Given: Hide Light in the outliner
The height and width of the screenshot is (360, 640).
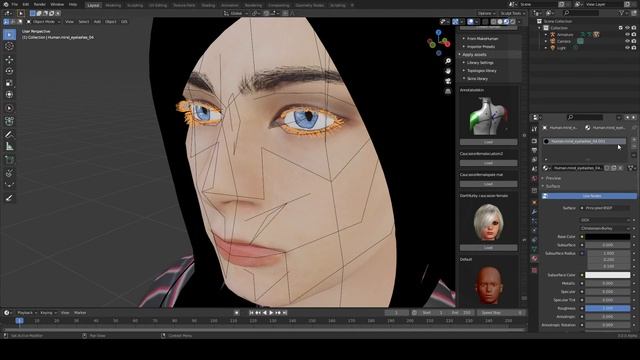Looking at the screenshot, I should pos(627,48).
